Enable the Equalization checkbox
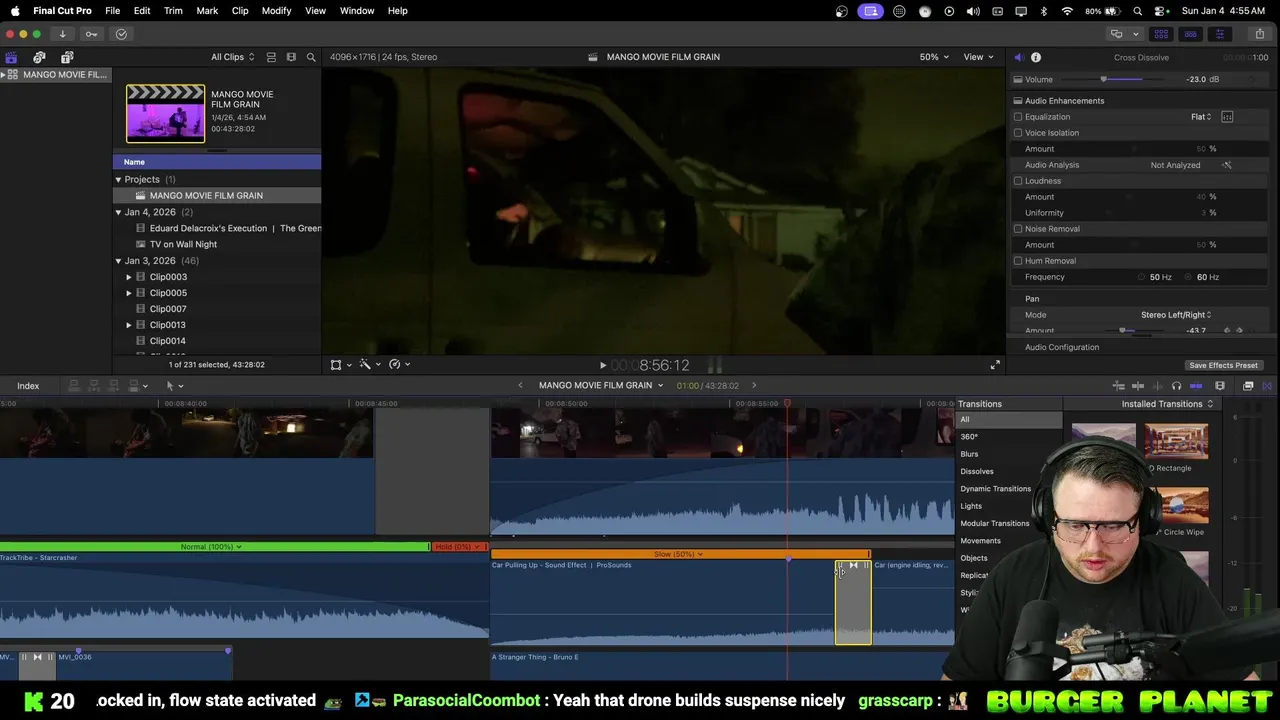This screenshot has height=720, width=1280. point(1018,117)
